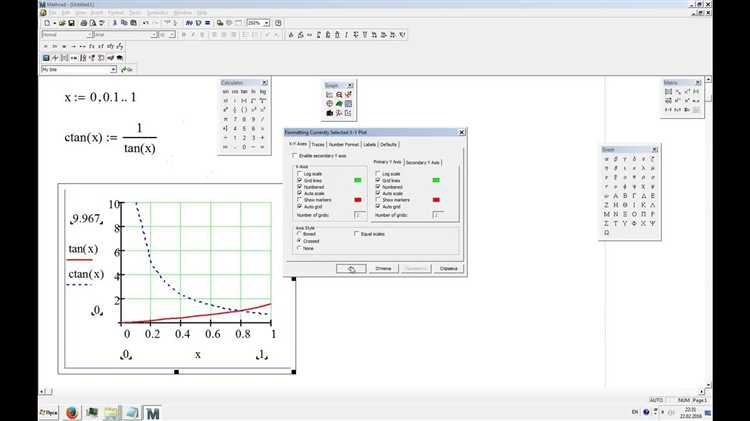
Task: Check the X-Axis Show markers checkbox
Action: pyautogui.click(x=299, y=200)
